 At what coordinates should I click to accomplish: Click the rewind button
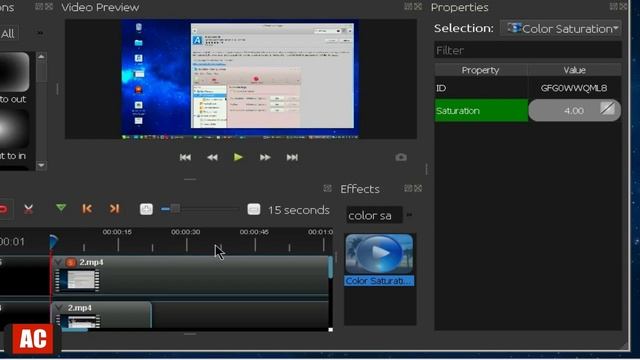tap(212, 158)
